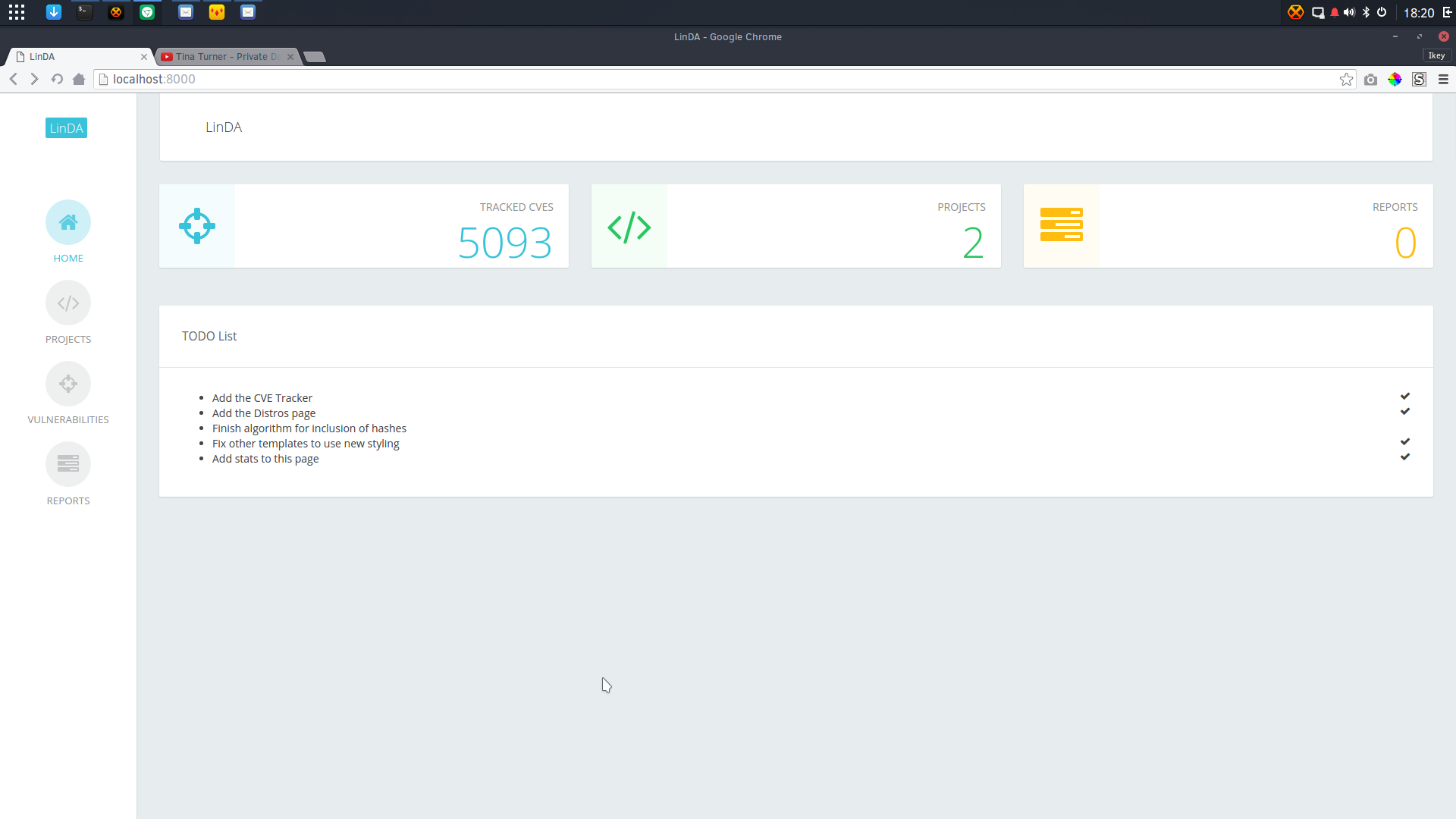Click the LinDA logo badge
This screenshot has width=1456, height=819.
point(66,128)
